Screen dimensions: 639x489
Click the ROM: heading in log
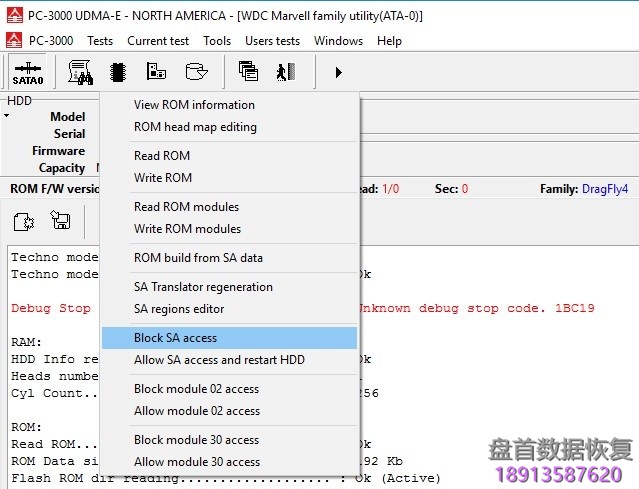coord(26,427)
